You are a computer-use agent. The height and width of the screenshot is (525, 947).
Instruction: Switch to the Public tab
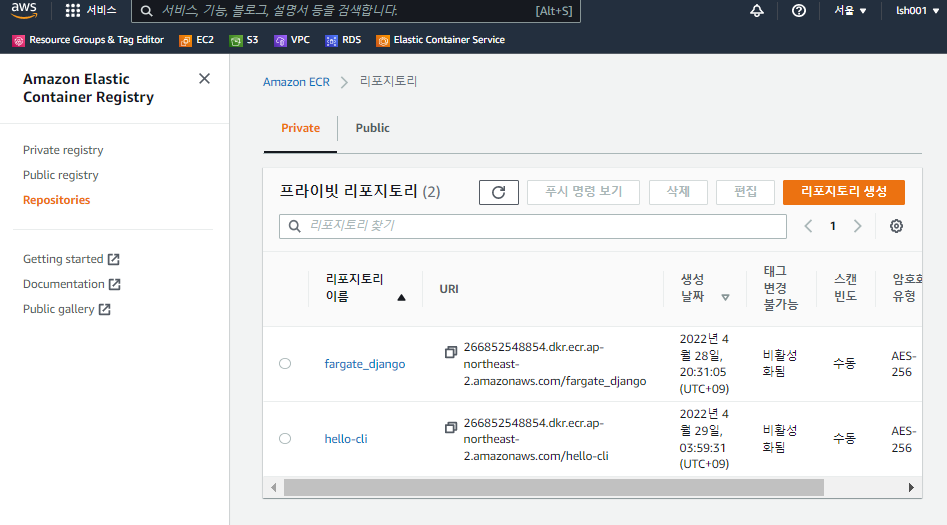point(373,128)
